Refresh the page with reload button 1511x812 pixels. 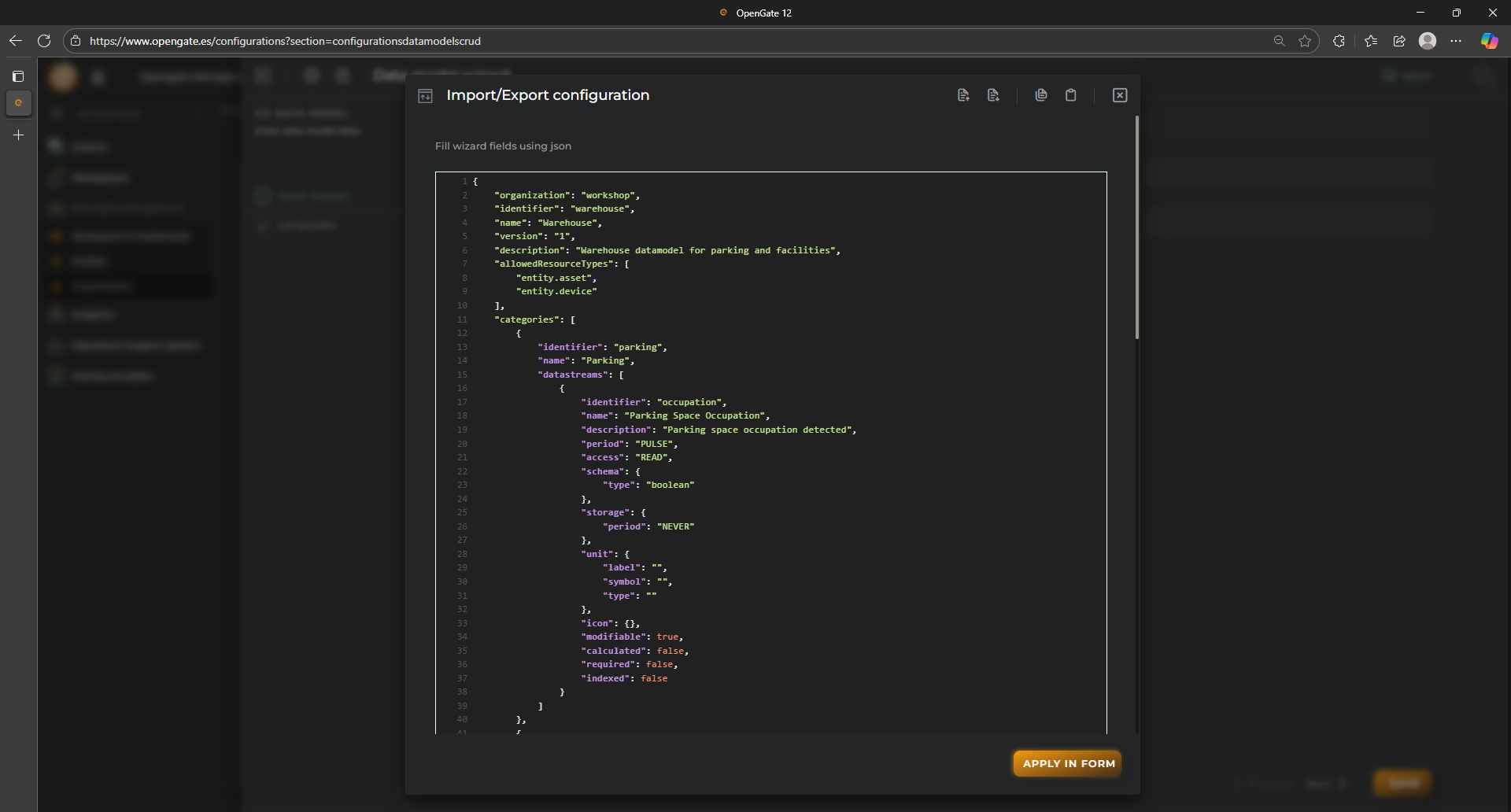44,41
